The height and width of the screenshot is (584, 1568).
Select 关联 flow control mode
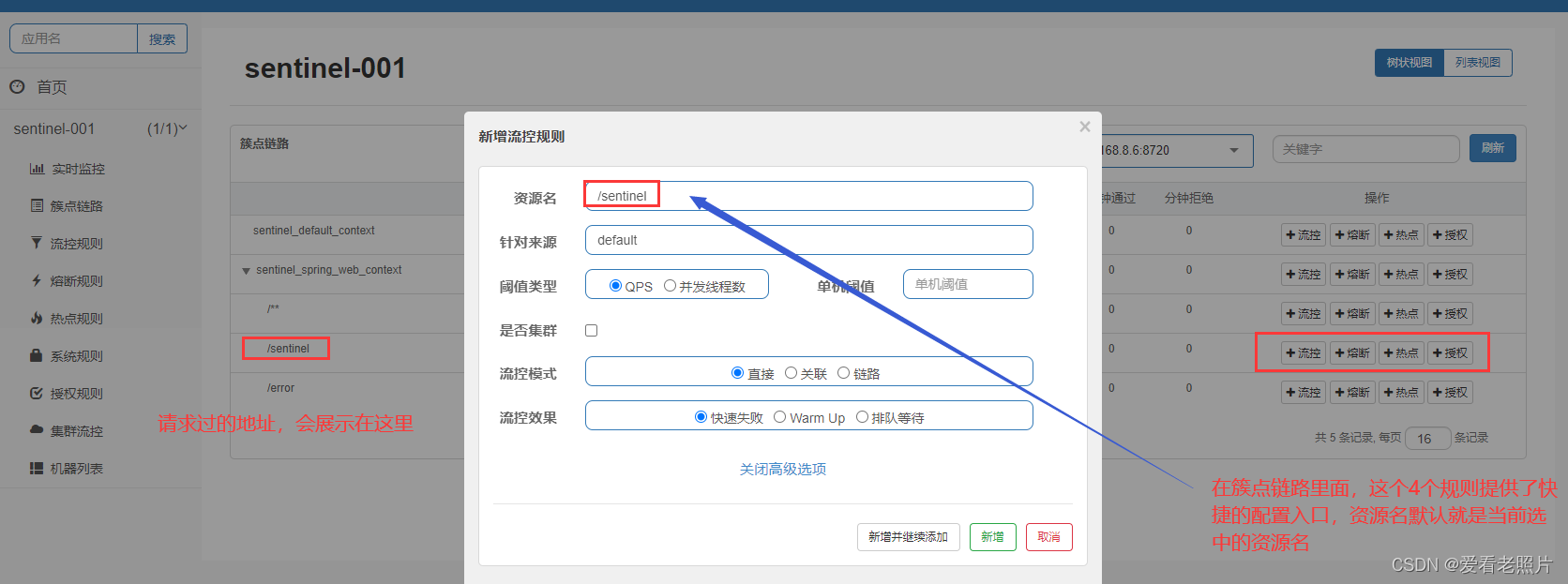pos(791,373)
